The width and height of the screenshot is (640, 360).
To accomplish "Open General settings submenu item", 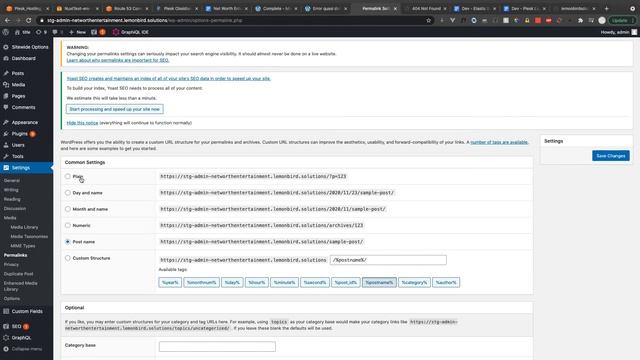I will [12, 180].
